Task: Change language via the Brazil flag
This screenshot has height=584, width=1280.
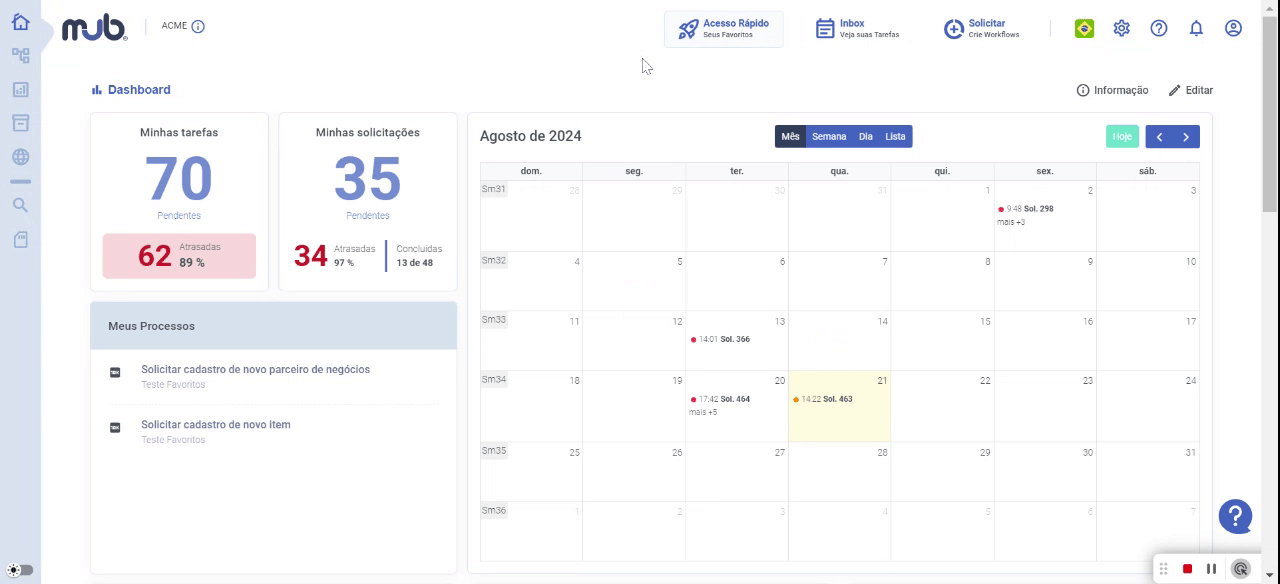Action: 1084,28
